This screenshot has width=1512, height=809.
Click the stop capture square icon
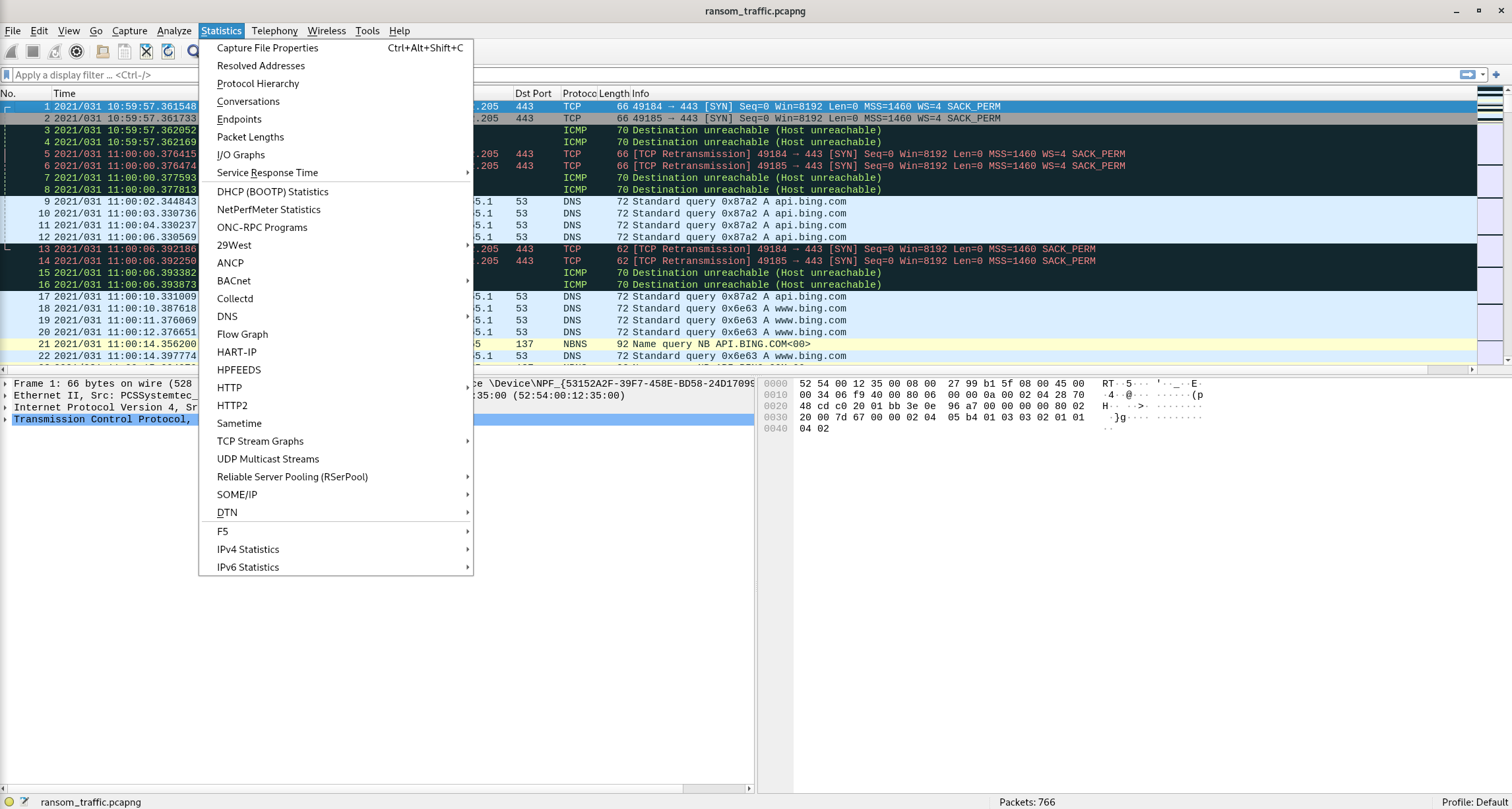click(33, 51)
